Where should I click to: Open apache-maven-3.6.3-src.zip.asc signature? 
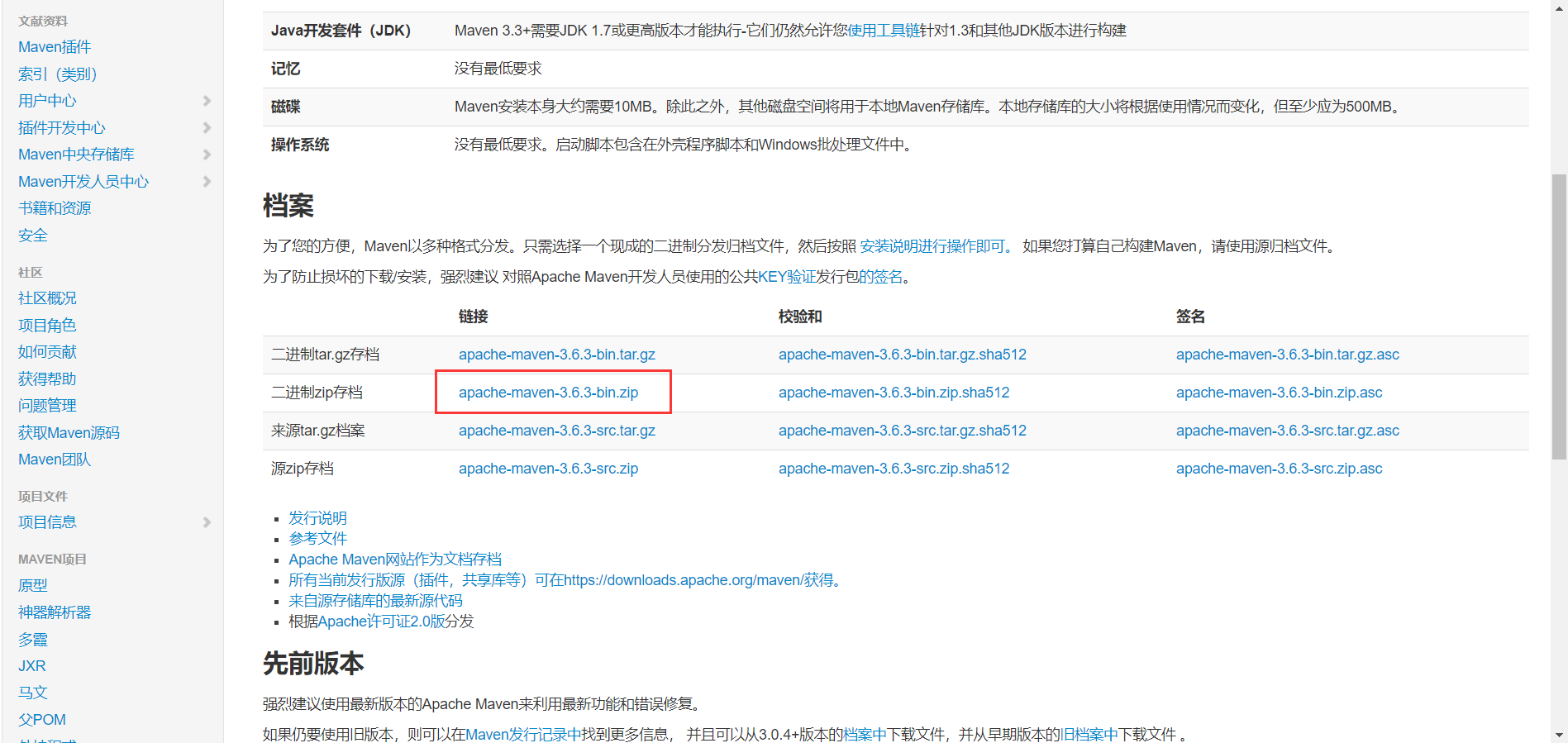point(1280,469)
